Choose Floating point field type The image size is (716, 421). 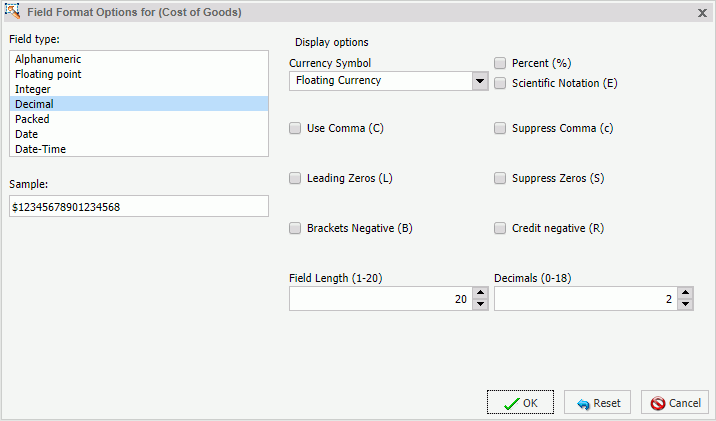pos(48,74)
